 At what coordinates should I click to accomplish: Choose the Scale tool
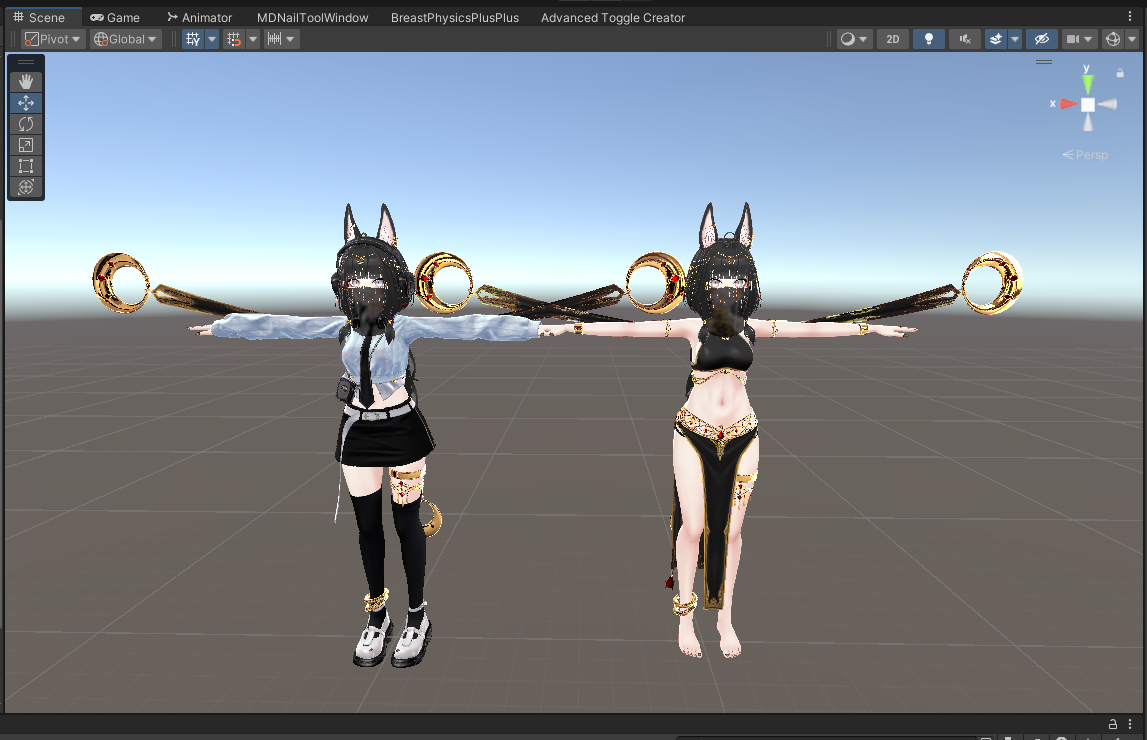point(25,145)
